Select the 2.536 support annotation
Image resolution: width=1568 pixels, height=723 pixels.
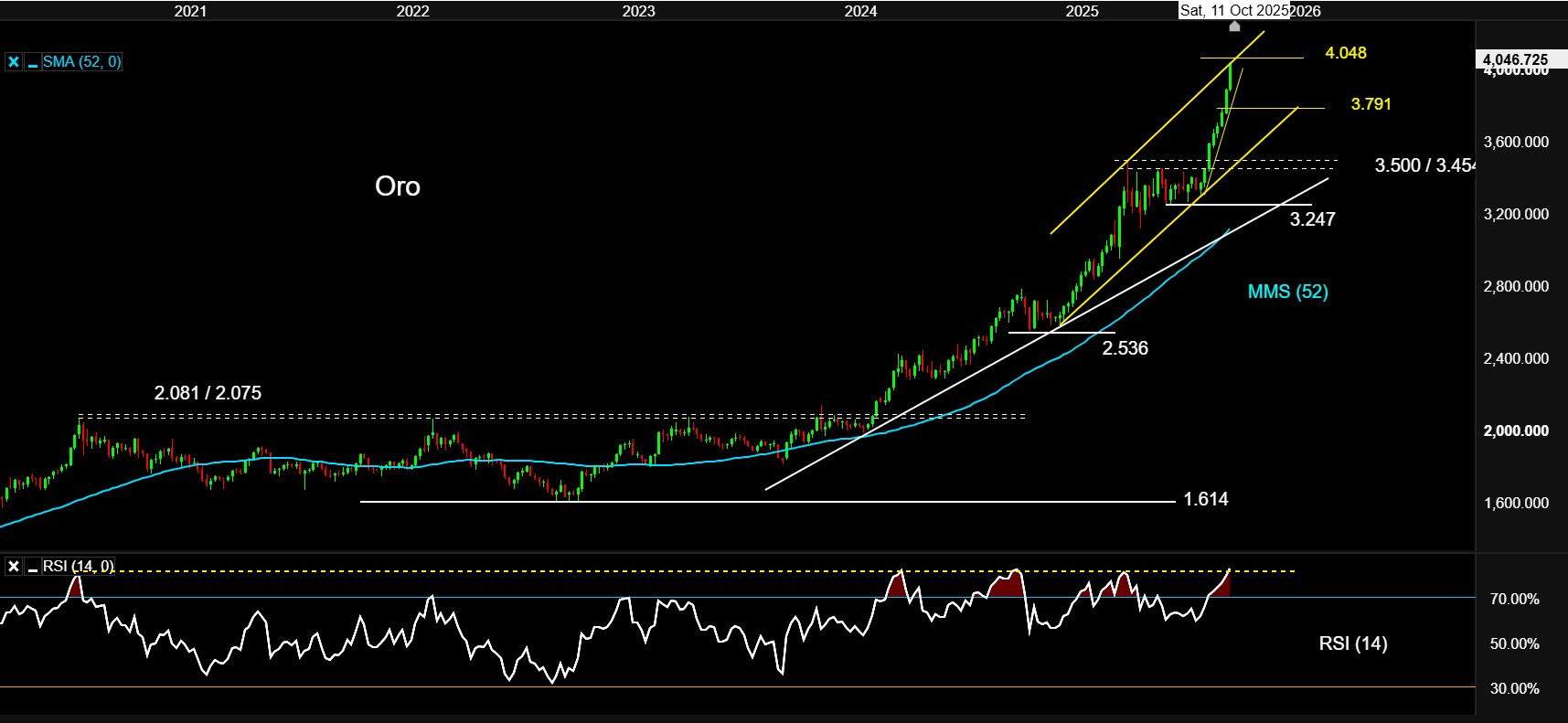pyautogui.click(x=1125, y=348)
